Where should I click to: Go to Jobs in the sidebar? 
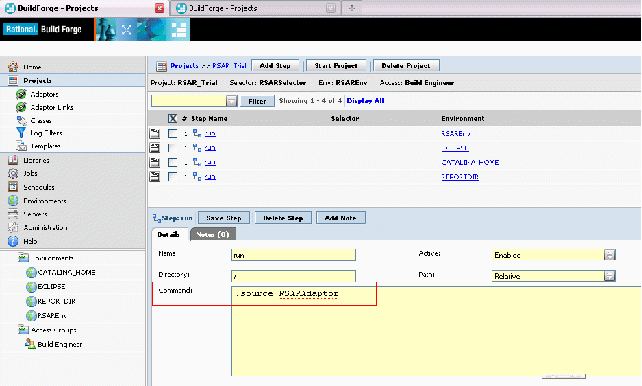[x=30, y=173]
